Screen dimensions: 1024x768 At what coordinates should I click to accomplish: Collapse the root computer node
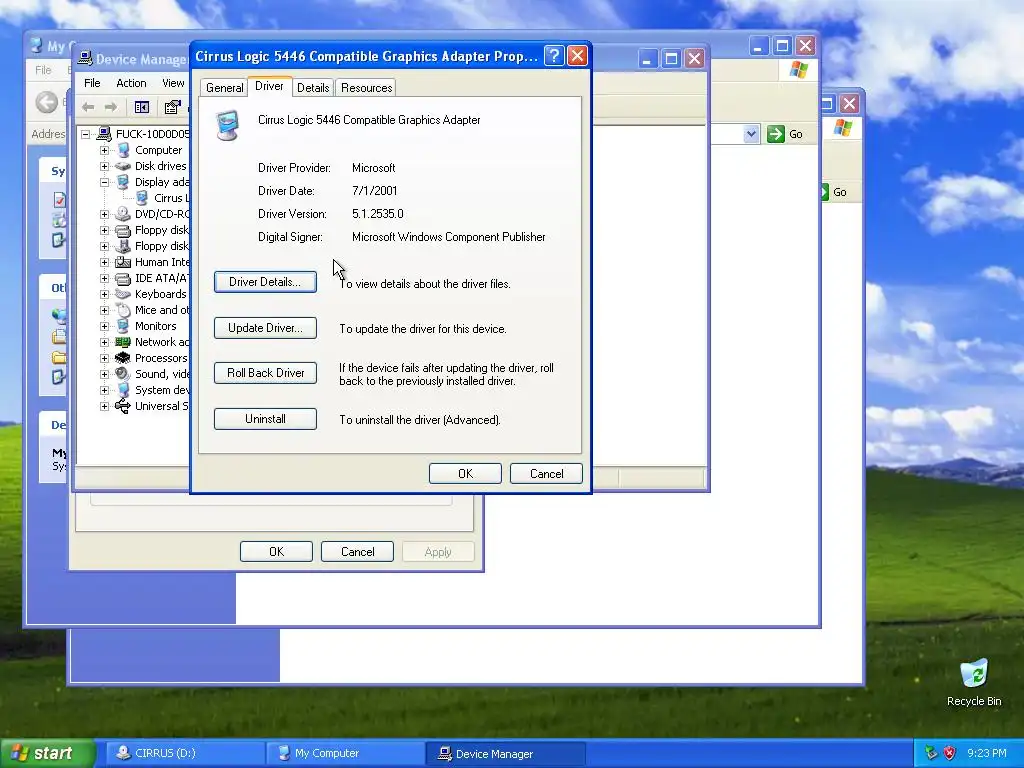(x=86, y=135)
